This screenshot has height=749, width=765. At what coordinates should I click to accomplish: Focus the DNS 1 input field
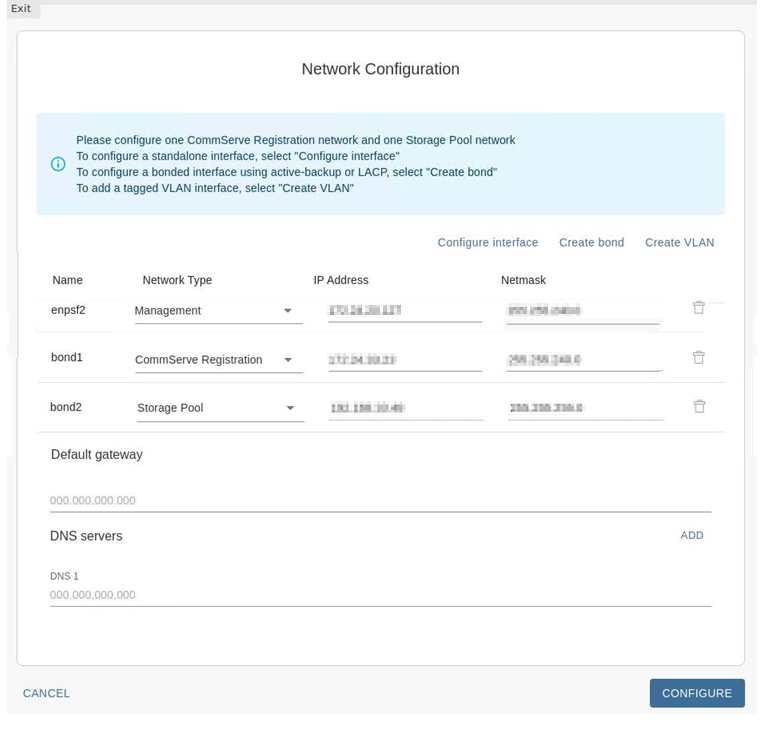pos(380,595)
